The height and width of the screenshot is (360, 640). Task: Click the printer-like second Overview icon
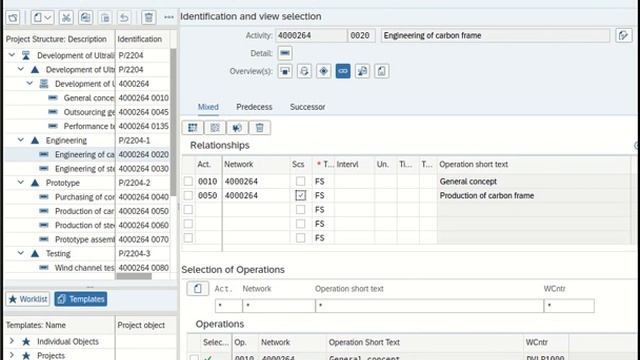click(304, 71)
